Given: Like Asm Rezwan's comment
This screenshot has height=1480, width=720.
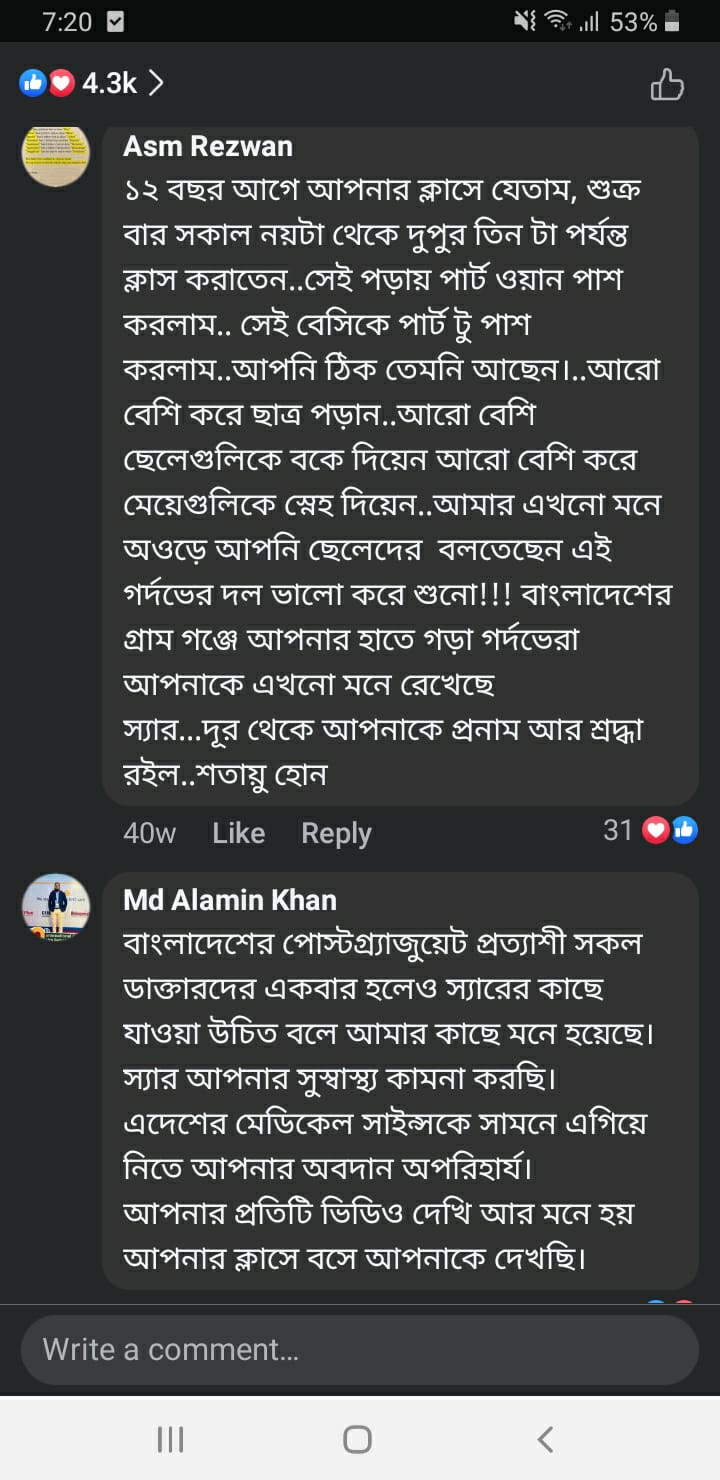Looking at the screenshot, I should click(x=238, y=833).
